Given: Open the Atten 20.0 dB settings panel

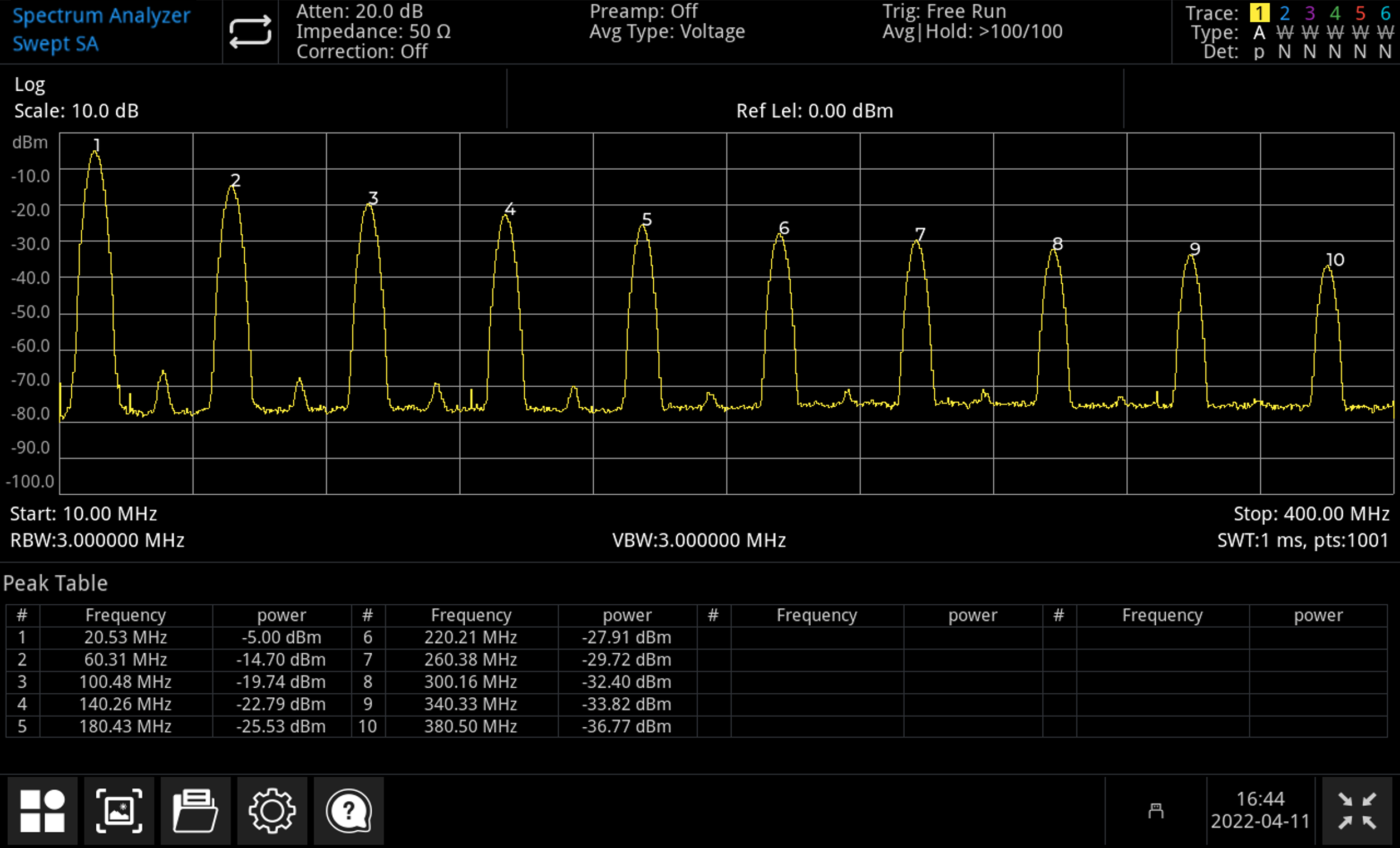Looking at the screenshot, I should coord(359,11).
